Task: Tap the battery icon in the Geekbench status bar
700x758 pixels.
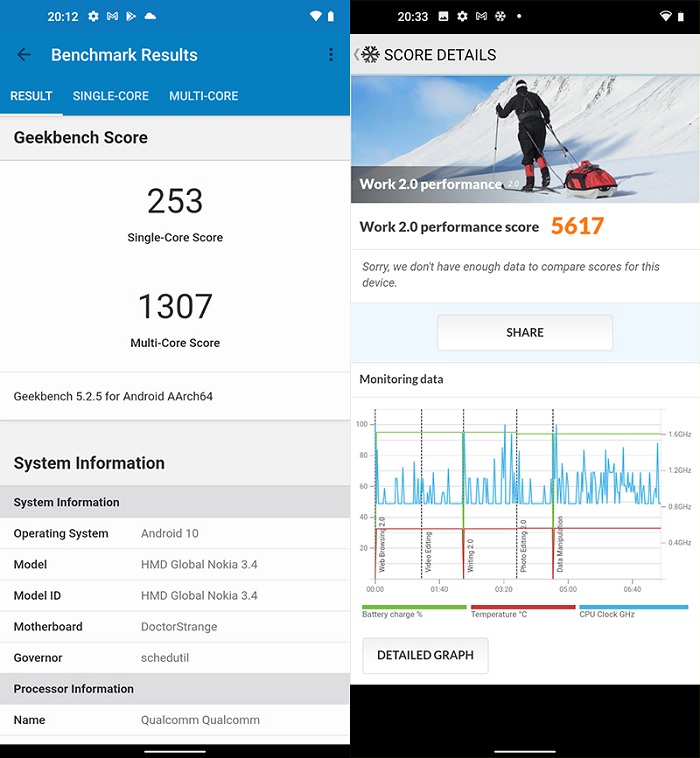Action: (x=331, y=16)
